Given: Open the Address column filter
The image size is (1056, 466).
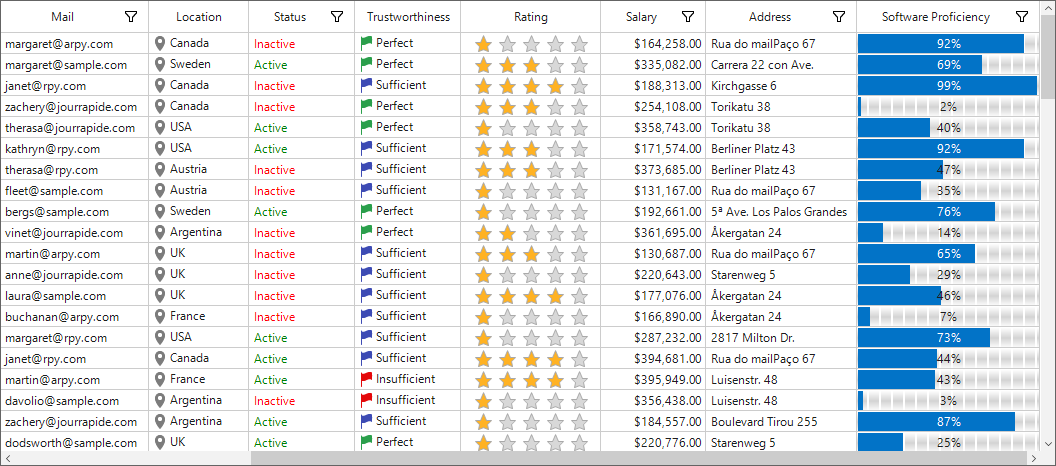Looking at the screenshot, I should 838,17.
